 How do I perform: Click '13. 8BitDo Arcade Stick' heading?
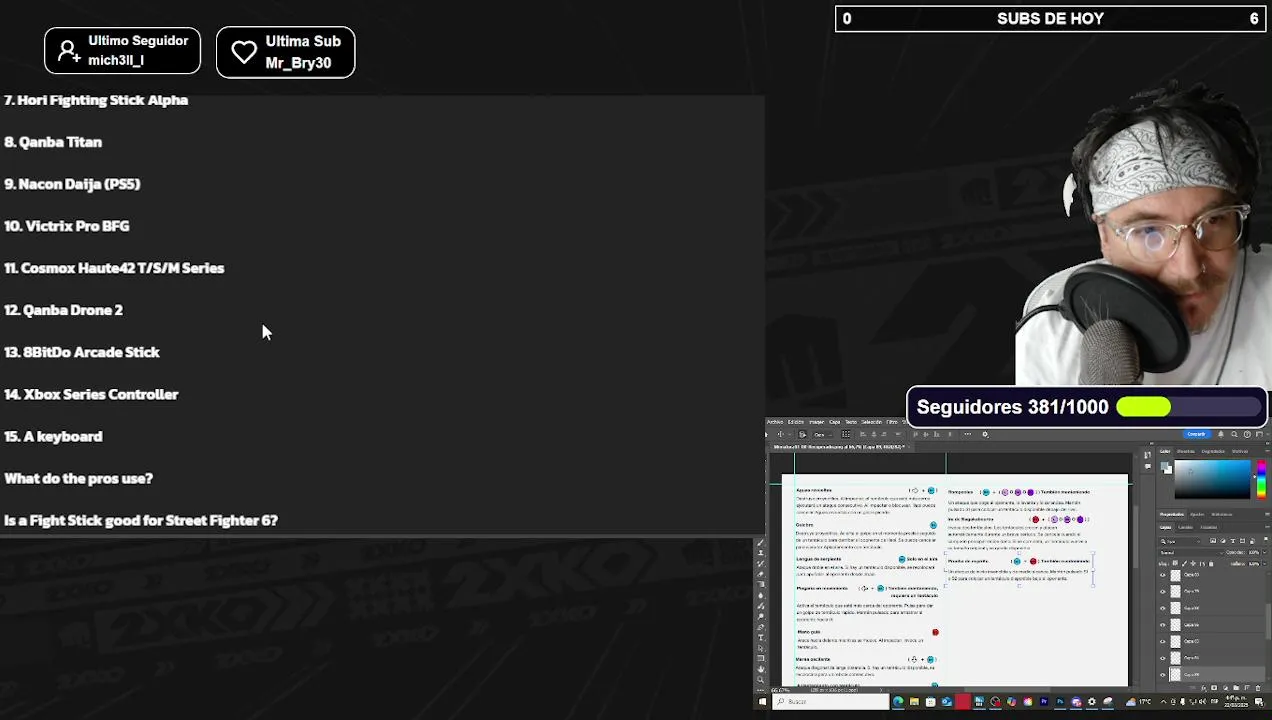[82, 352]
